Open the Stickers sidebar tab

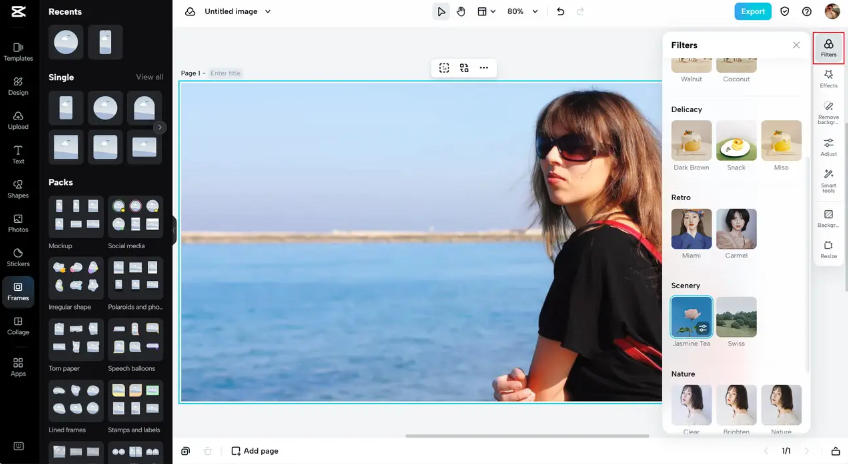18,257
